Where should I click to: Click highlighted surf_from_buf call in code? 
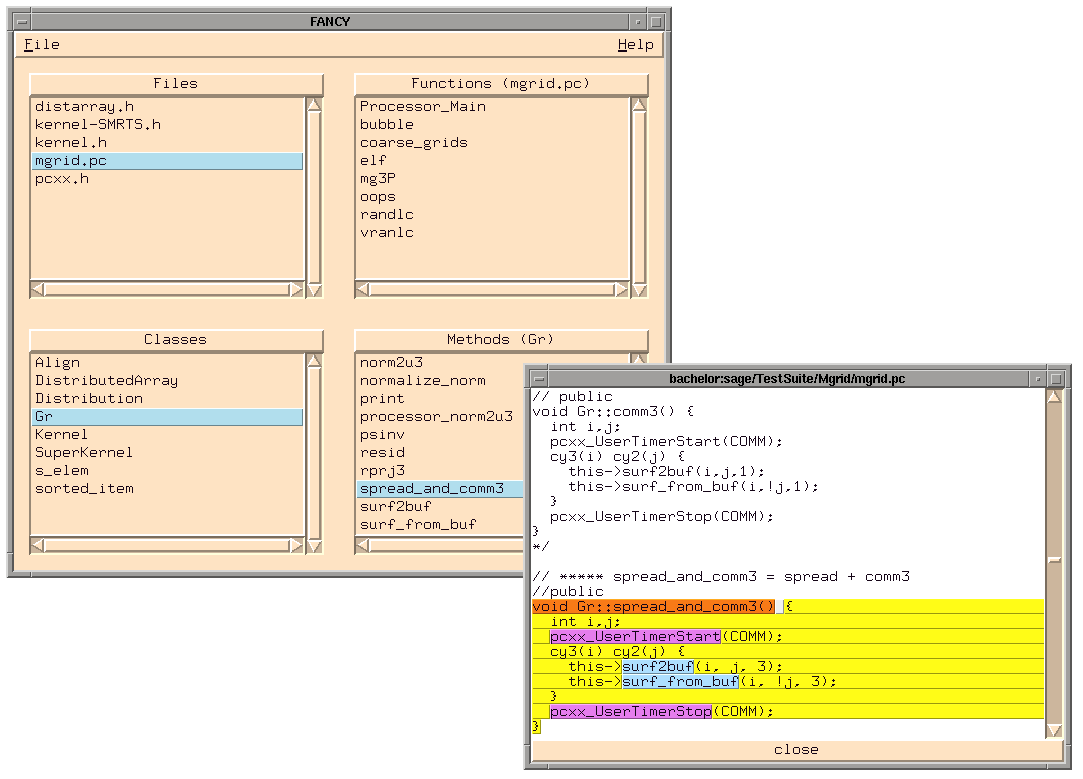coord(680,682)
